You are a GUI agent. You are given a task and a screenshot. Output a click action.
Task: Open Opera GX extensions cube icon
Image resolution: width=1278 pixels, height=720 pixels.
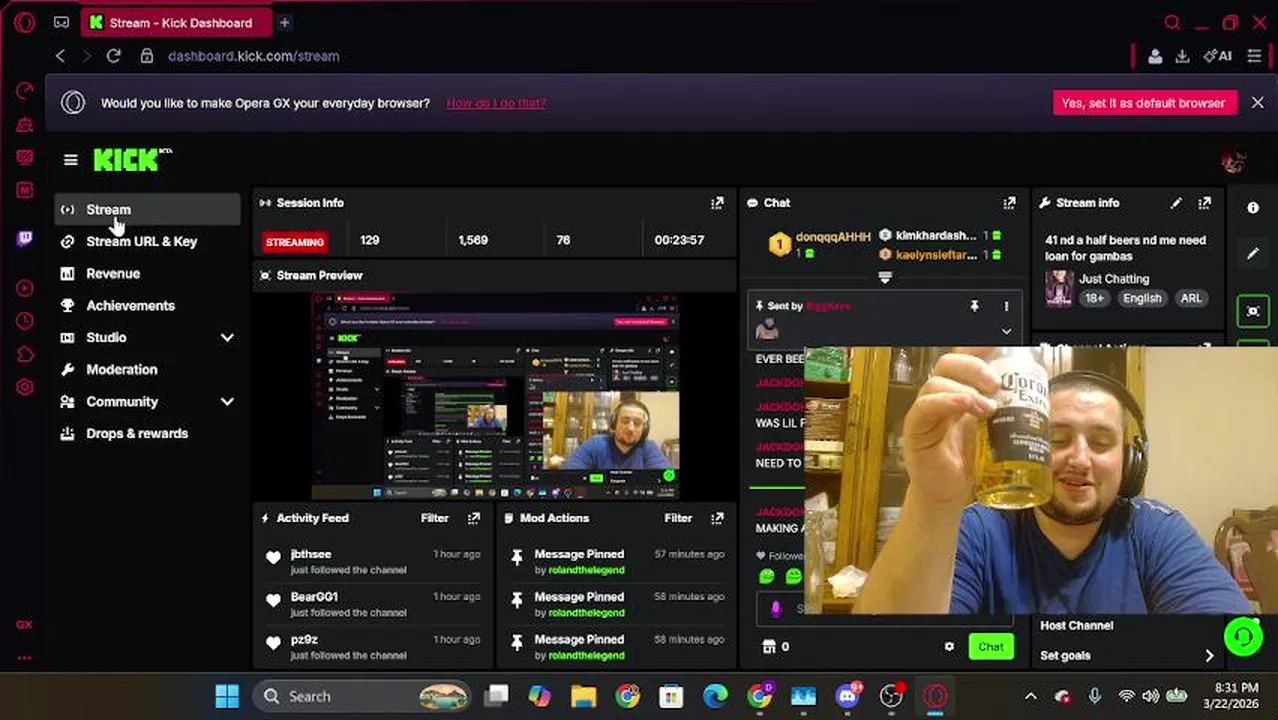[25, 355]
